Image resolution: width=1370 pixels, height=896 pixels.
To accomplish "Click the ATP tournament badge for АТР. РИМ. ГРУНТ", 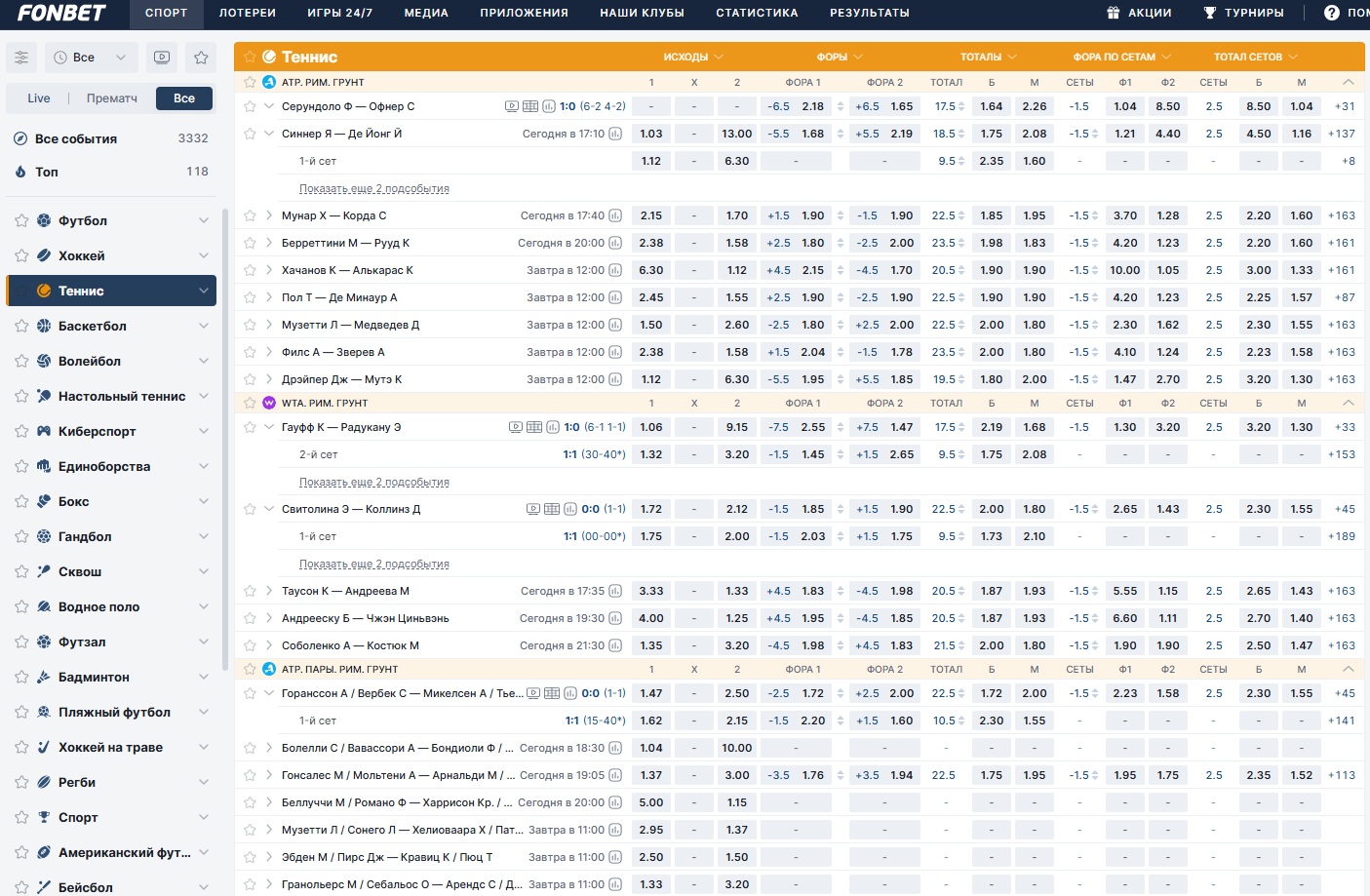I will click(x=269, y=82).
